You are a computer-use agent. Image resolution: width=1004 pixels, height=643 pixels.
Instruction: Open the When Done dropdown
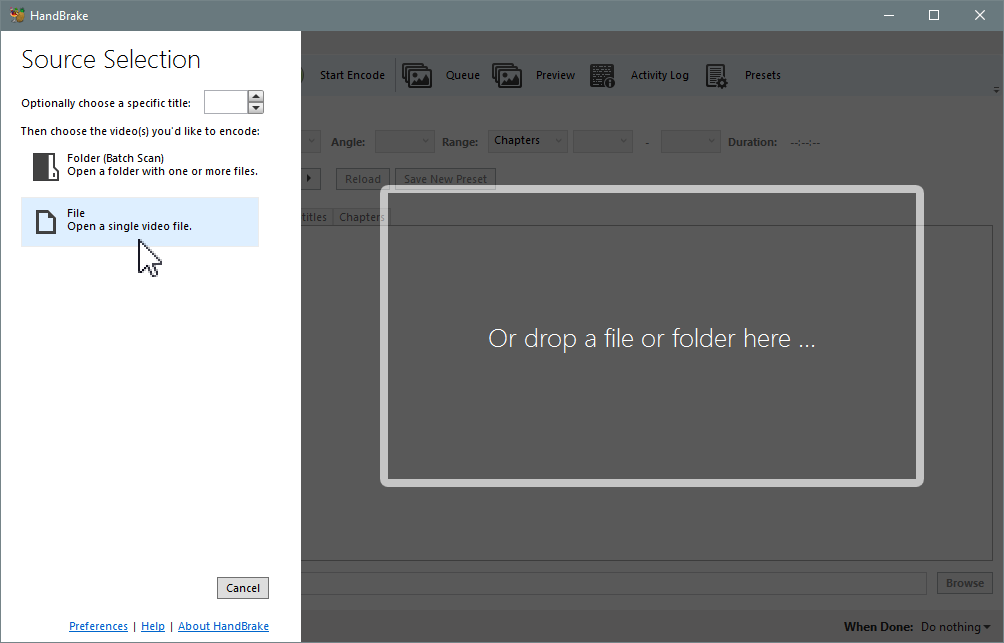955,627
